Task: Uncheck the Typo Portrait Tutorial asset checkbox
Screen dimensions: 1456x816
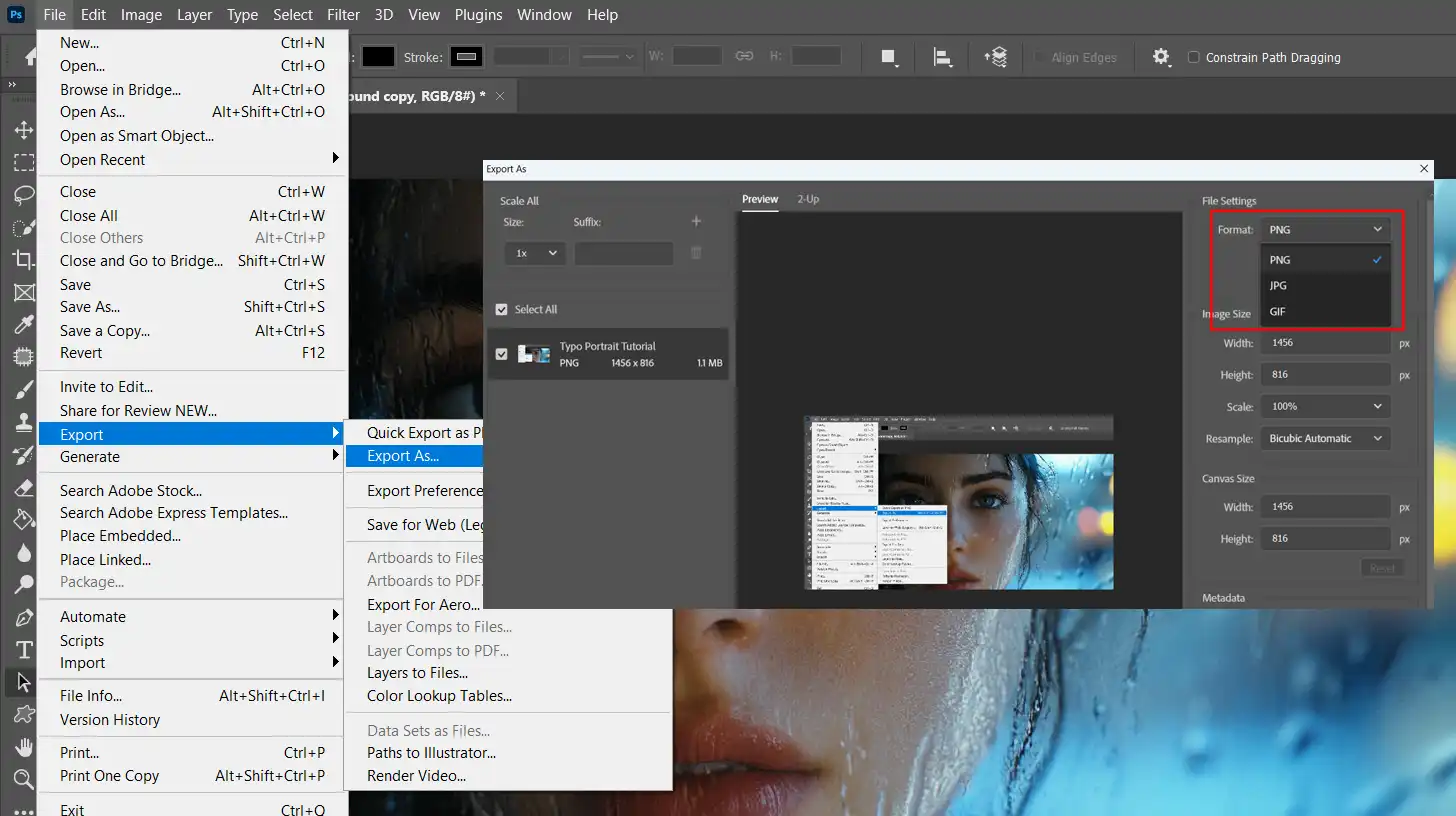Action: pos(502,354)
